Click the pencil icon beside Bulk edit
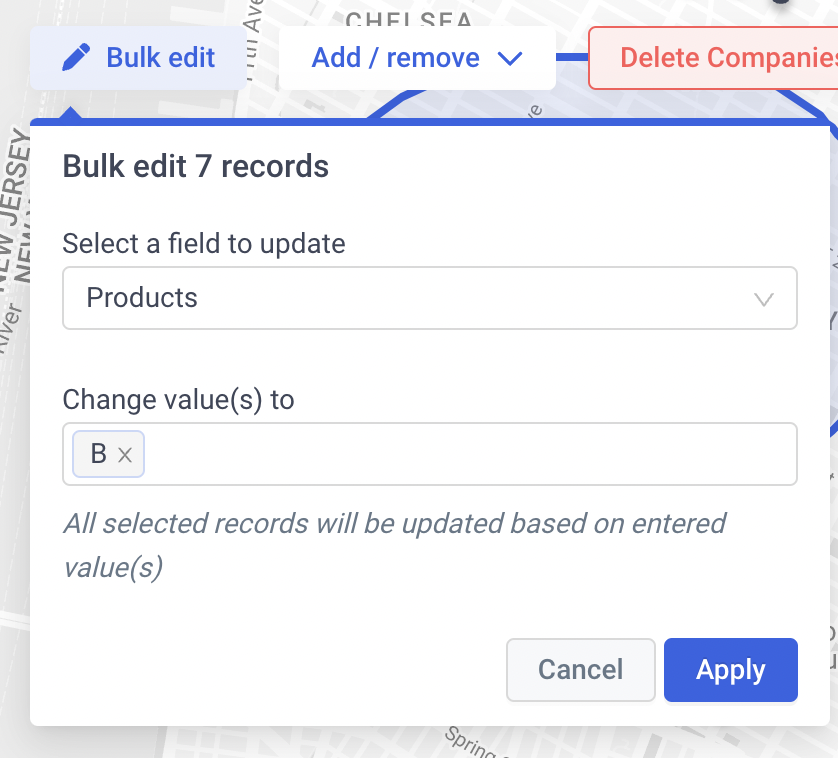The height and width of the screenshot is (758, 838). tap(76, 58)
